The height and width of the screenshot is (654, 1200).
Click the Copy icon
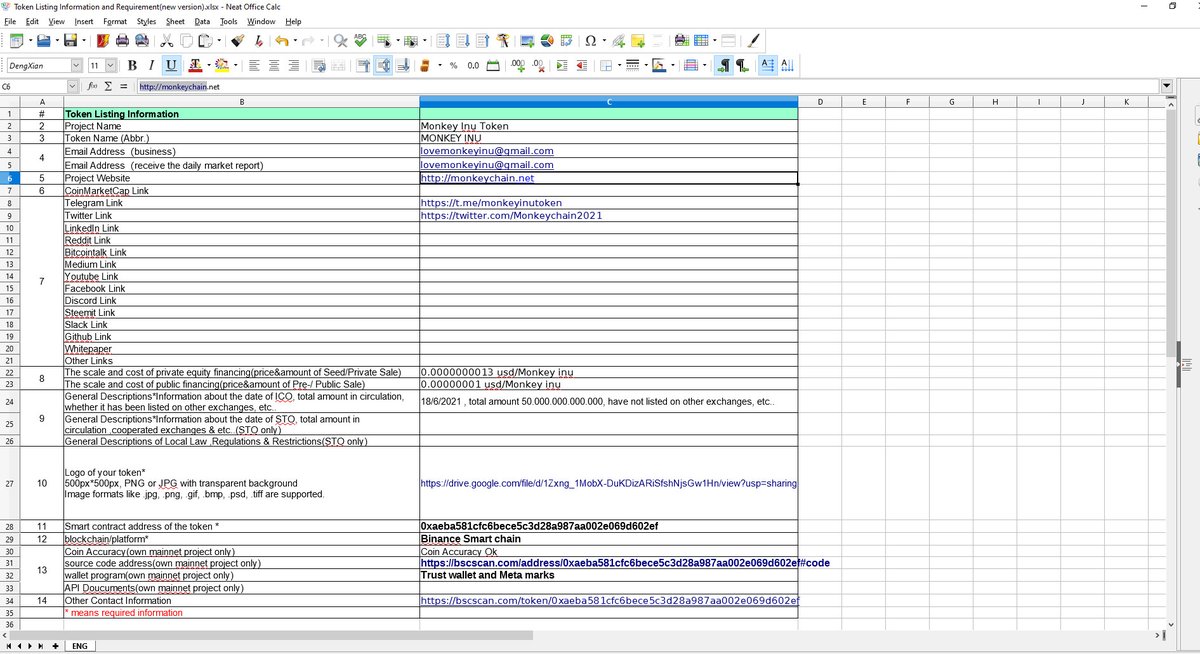(186, 41)
